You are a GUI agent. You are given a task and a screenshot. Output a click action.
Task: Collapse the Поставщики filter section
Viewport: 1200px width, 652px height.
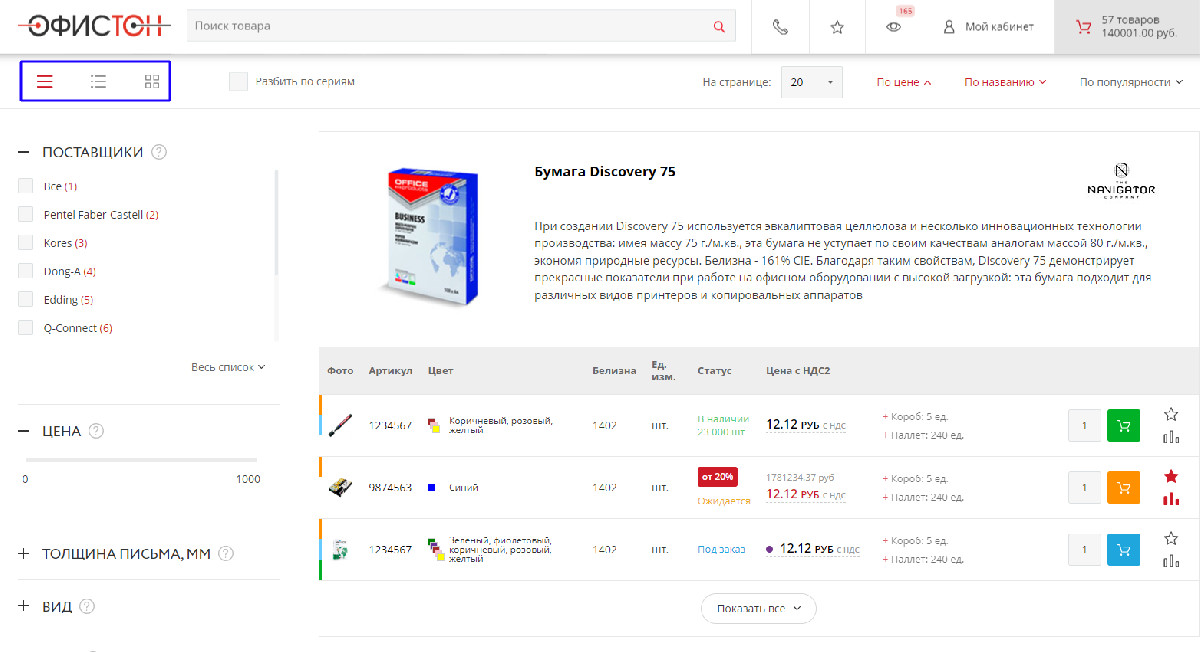point(24,152)
